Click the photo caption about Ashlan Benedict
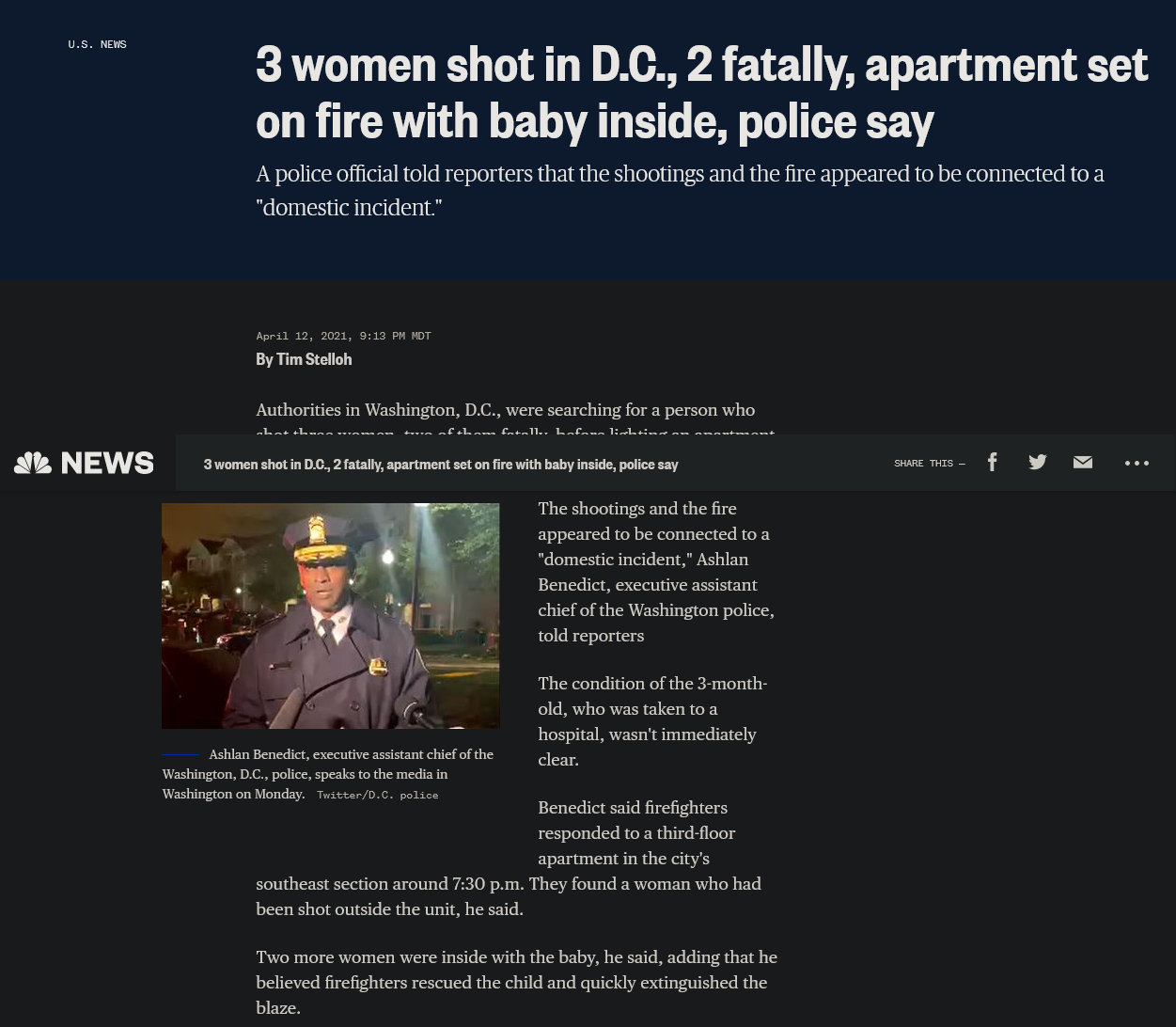 pos(327,773)
